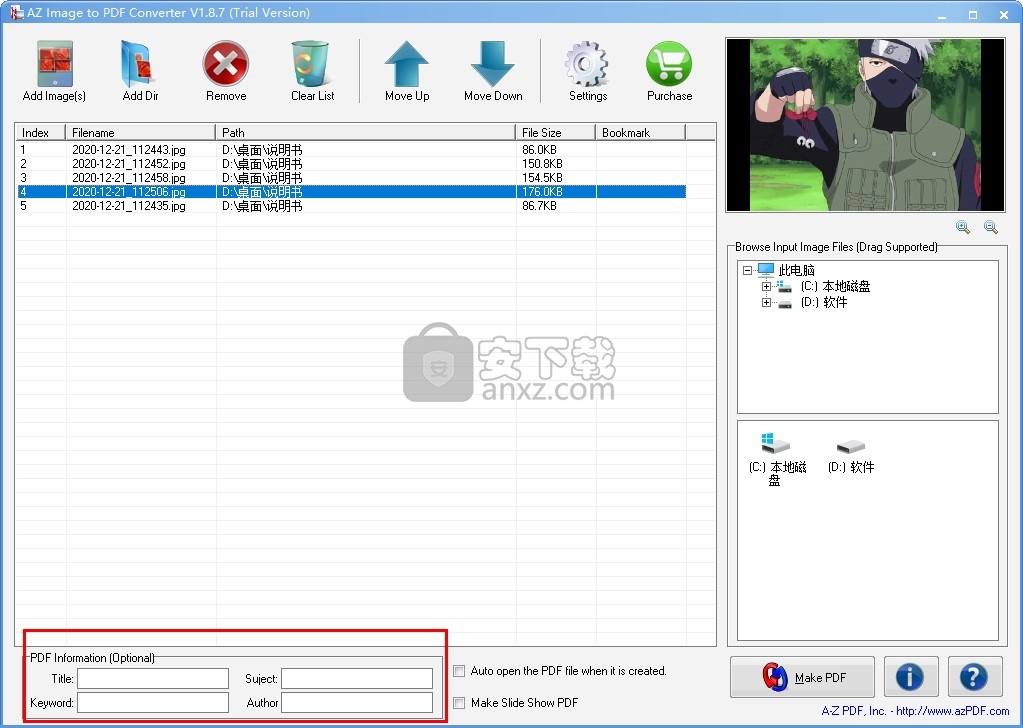
Task: Minimize the AZ Image to PDF window
Action: (x=942, y=14)
